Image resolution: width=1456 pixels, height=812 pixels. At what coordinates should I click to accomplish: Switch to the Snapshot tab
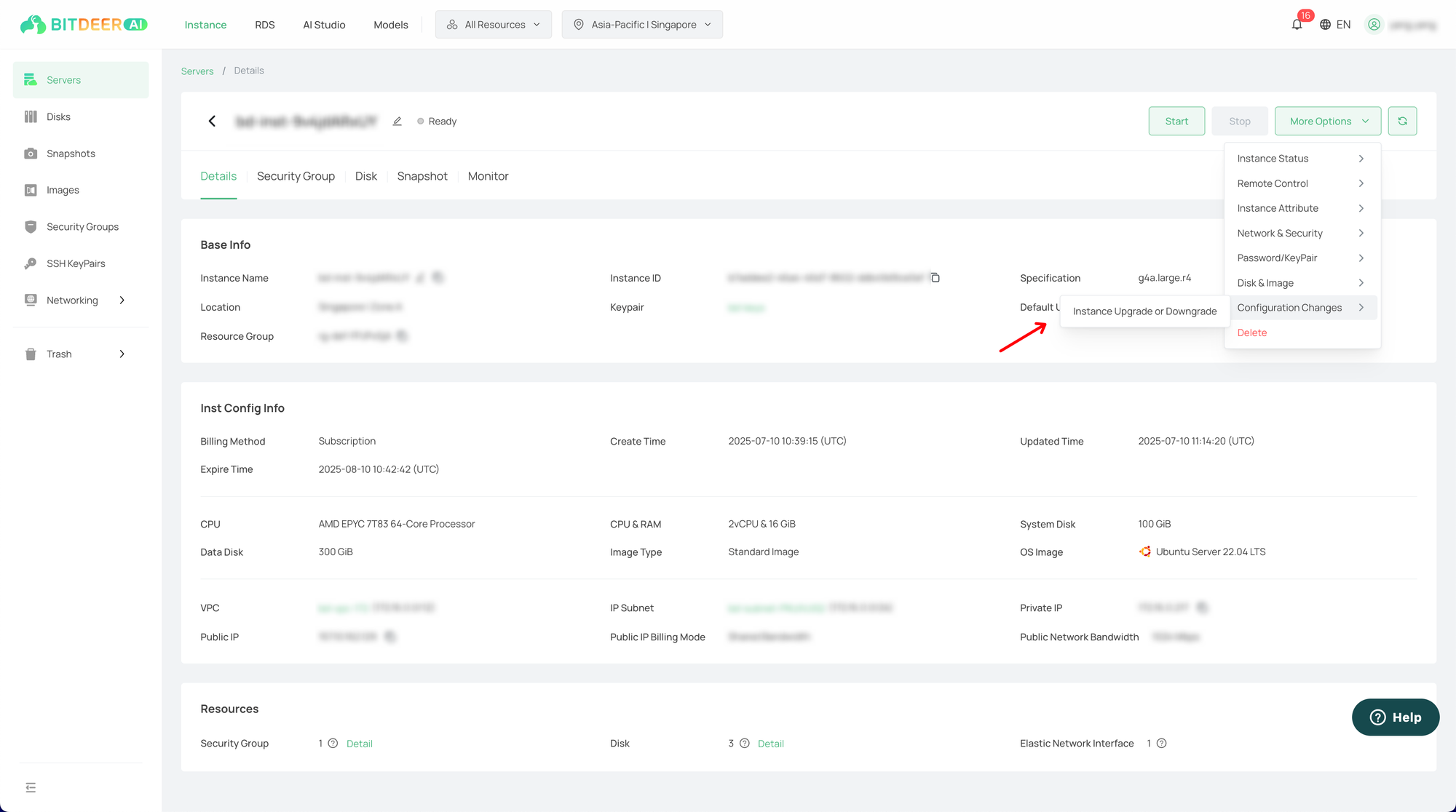click(x=422, y=176)
